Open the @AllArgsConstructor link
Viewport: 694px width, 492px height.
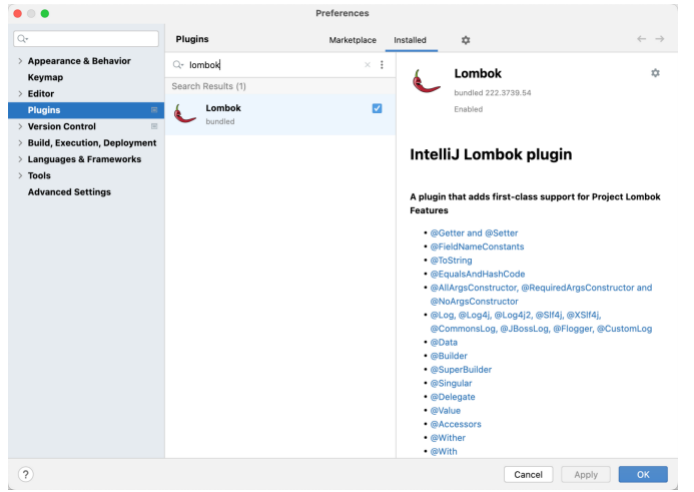[541, 294]
